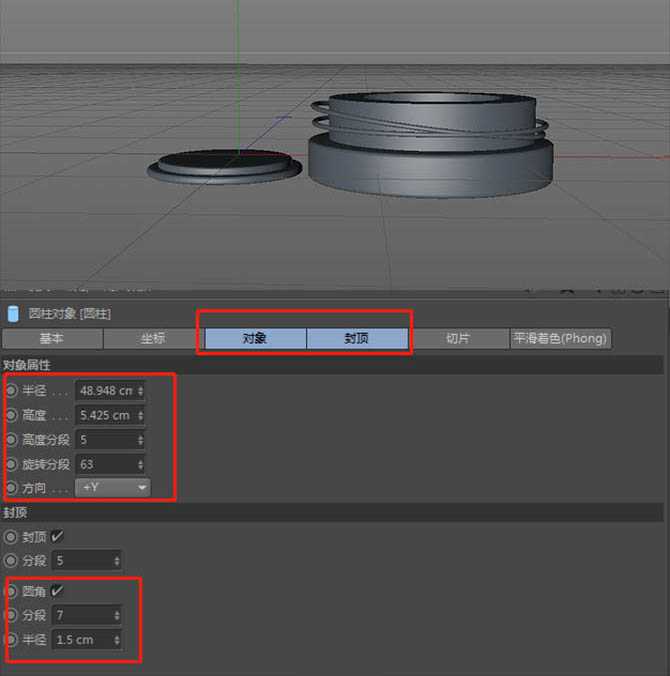Click keyframe dot beside 旋转分段
Screen dimensions: 670x676
[x=12, y=464]
